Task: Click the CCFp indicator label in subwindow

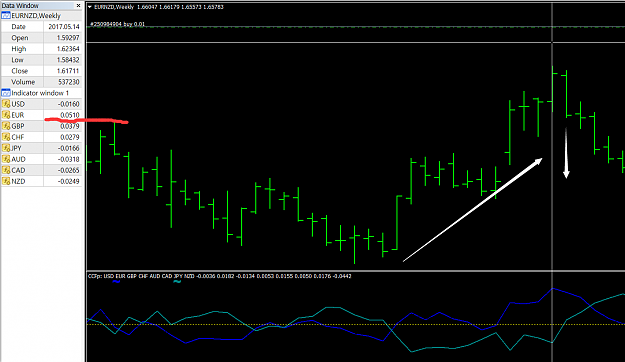Action: (x=220, y=276)
